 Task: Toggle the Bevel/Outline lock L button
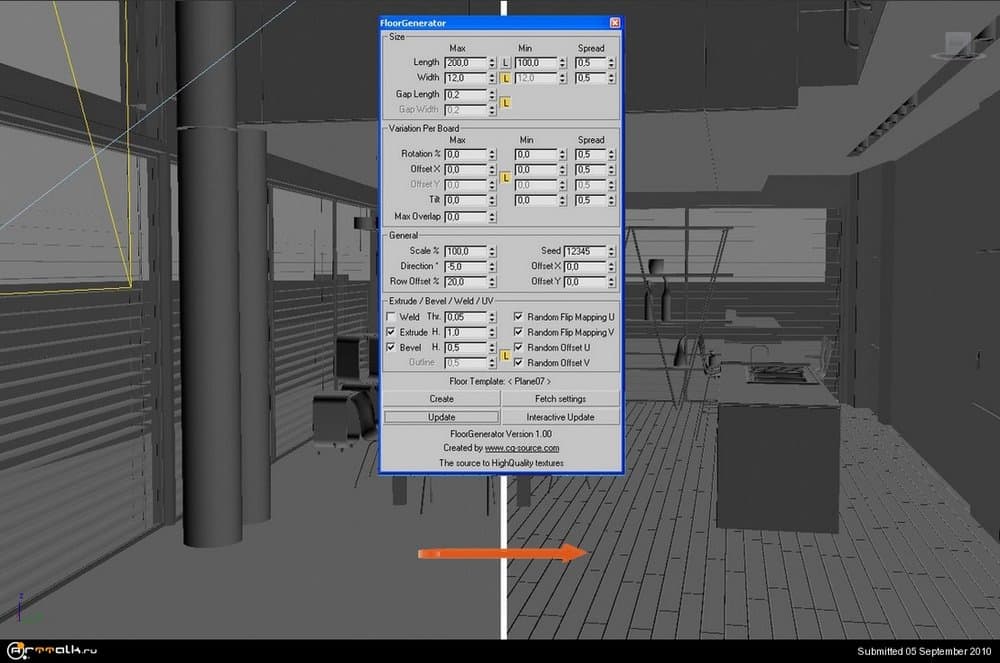(505, 355)
